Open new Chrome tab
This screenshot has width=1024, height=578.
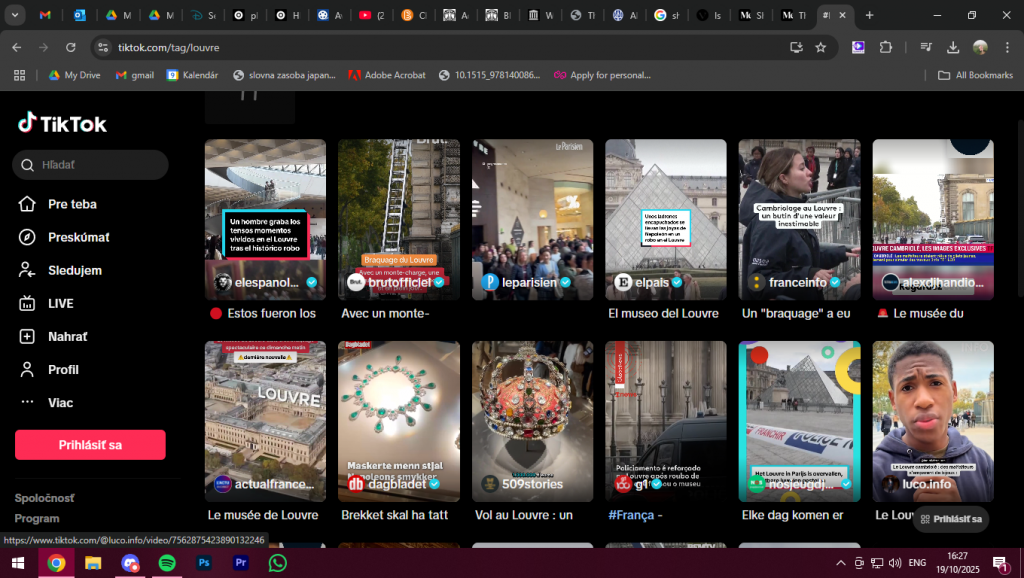pos(869,15)
